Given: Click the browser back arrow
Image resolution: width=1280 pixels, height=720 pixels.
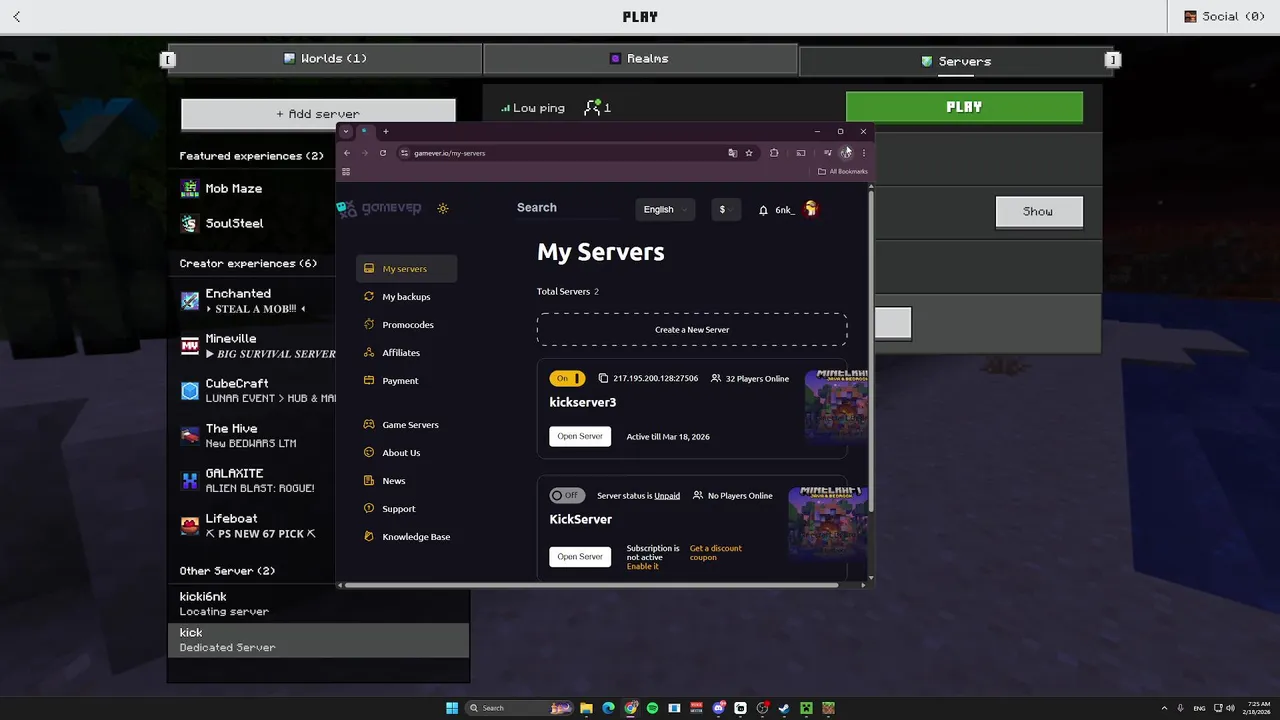Looking at the screenshot, I should coord(347,153).
